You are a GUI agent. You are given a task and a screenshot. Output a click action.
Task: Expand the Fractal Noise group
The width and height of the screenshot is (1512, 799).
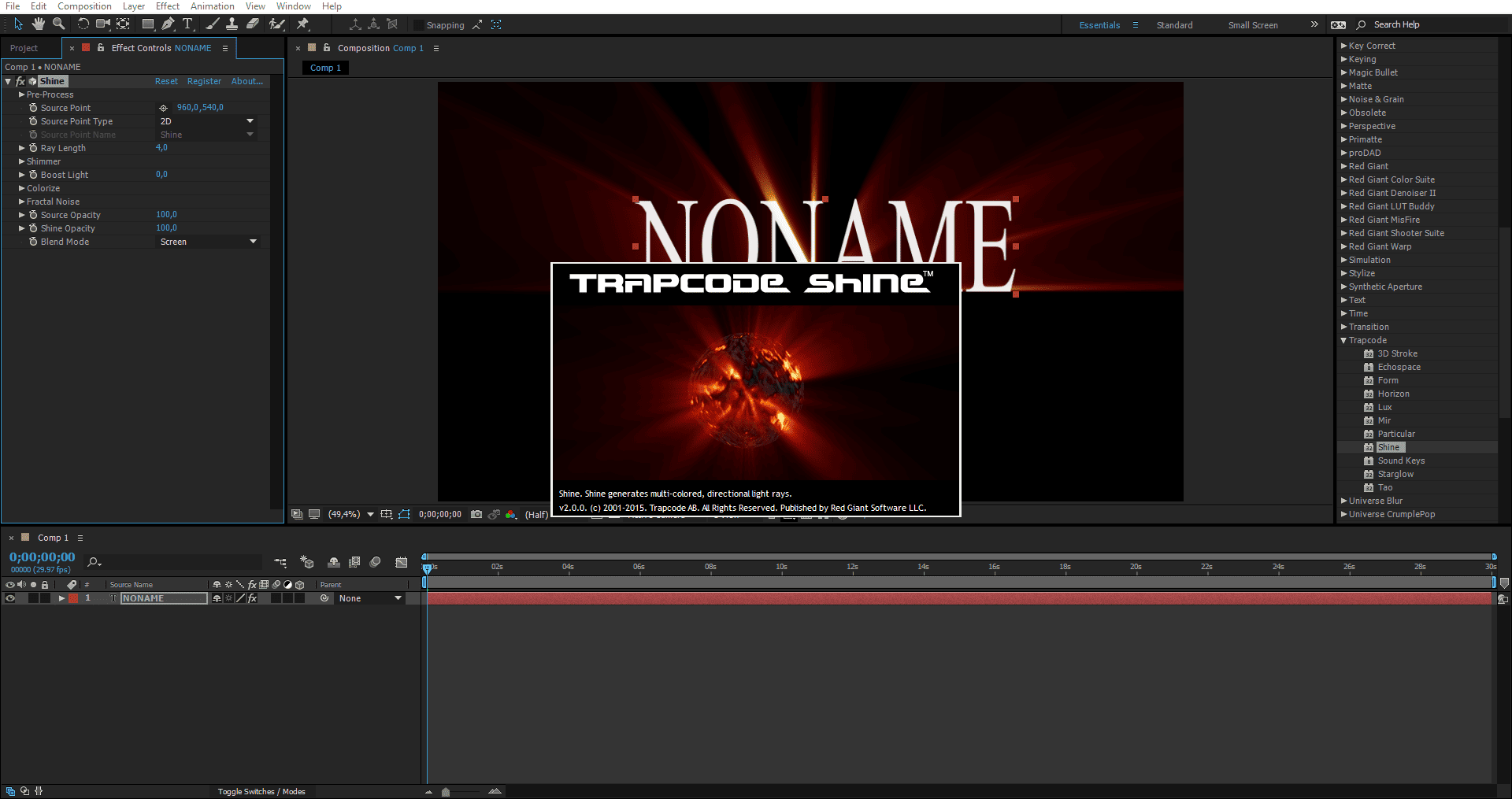click(x=22, y=202)
